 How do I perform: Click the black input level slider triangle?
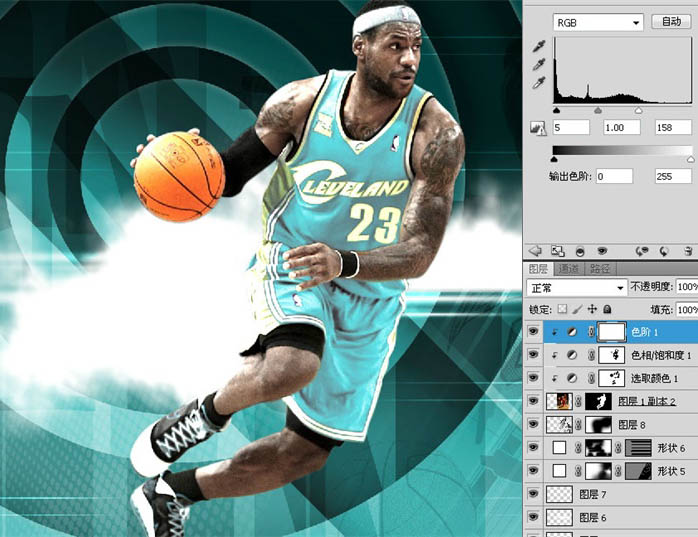(x=556, y=110)
